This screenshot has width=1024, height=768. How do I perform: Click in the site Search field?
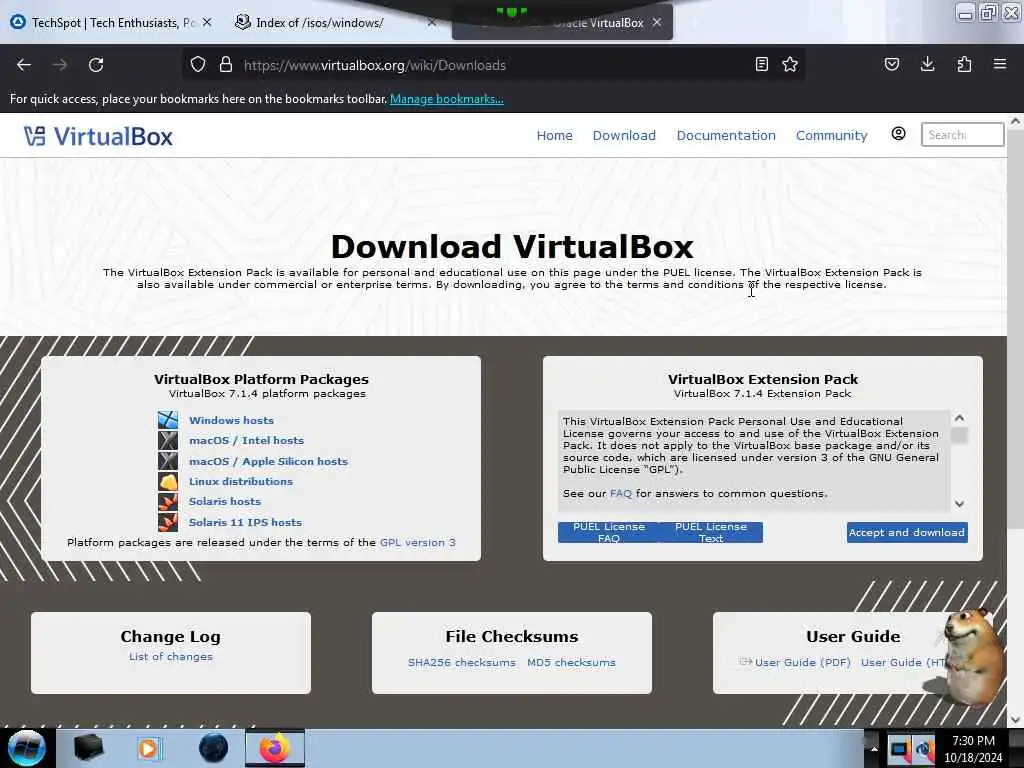click(962, 135)
